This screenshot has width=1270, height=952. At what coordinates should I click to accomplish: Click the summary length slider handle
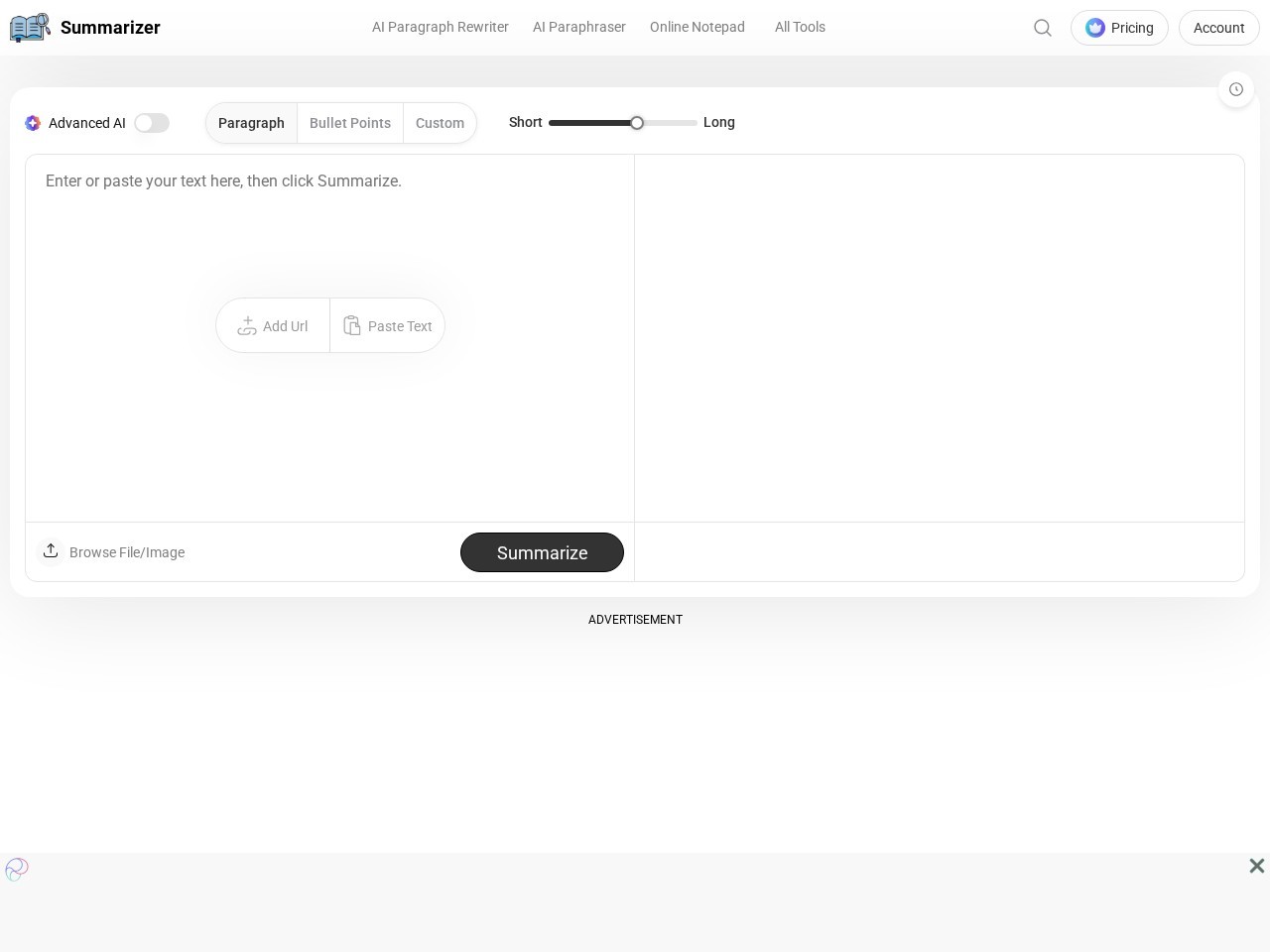click(x=637, y=123)
